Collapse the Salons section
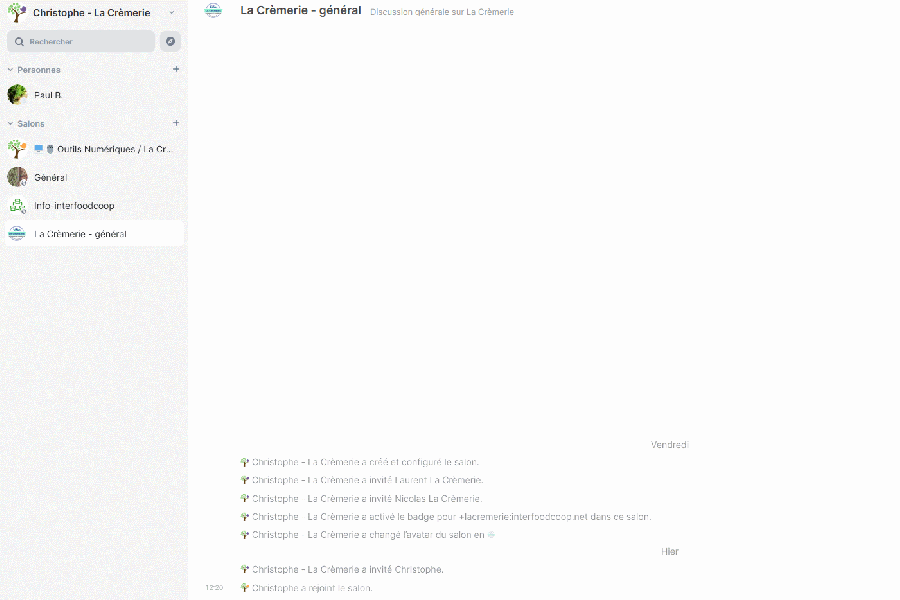Screen dimensions: 900x600 pyautogui.click(x=8, y=123)
